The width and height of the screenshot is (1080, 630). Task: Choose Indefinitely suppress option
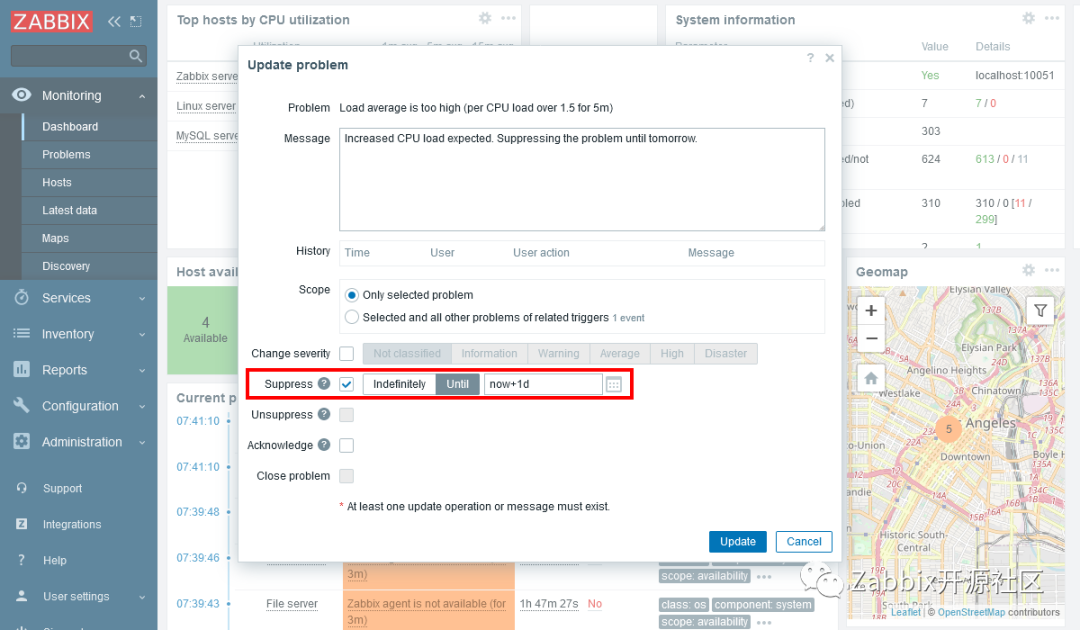point(399,384)
